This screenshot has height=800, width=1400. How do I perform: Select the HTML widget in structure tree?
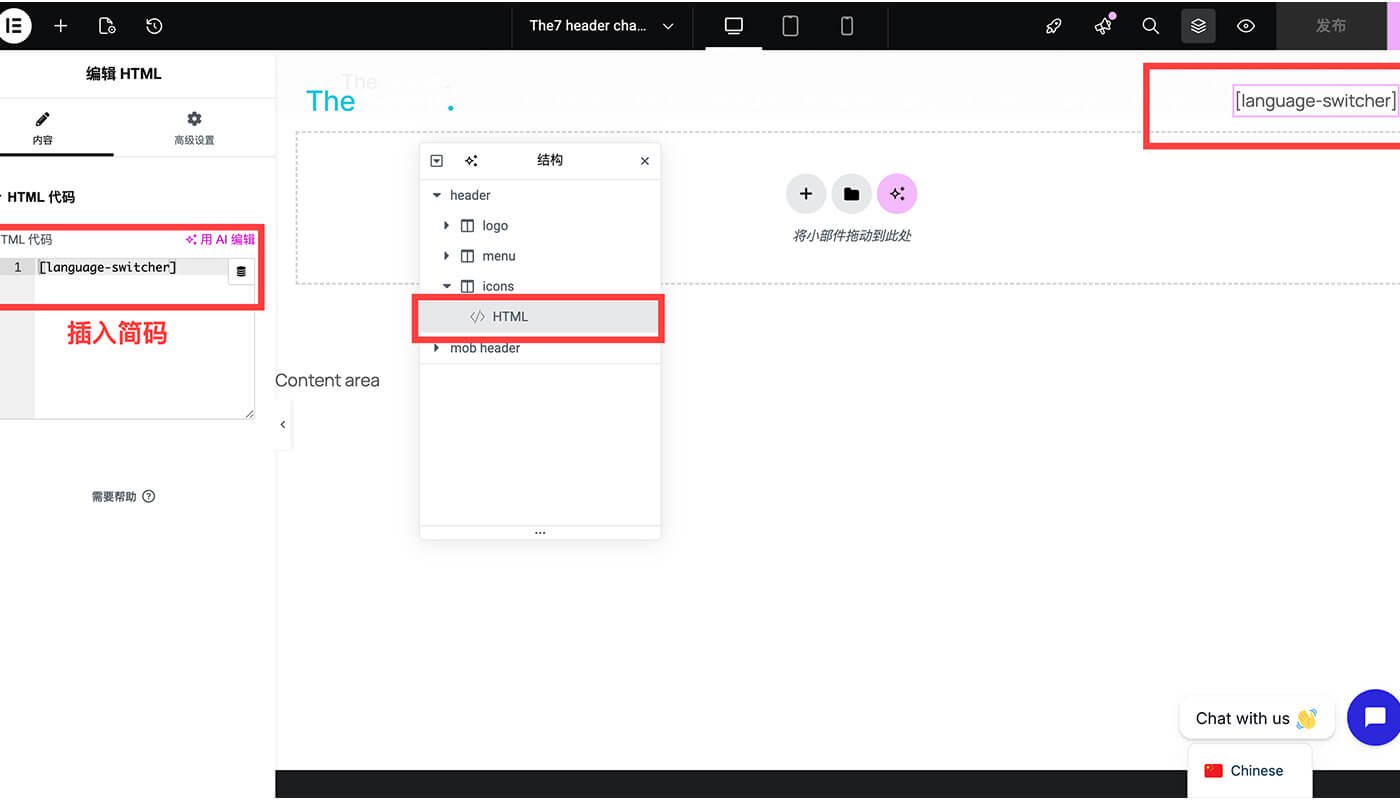click(x=510, y=317)
